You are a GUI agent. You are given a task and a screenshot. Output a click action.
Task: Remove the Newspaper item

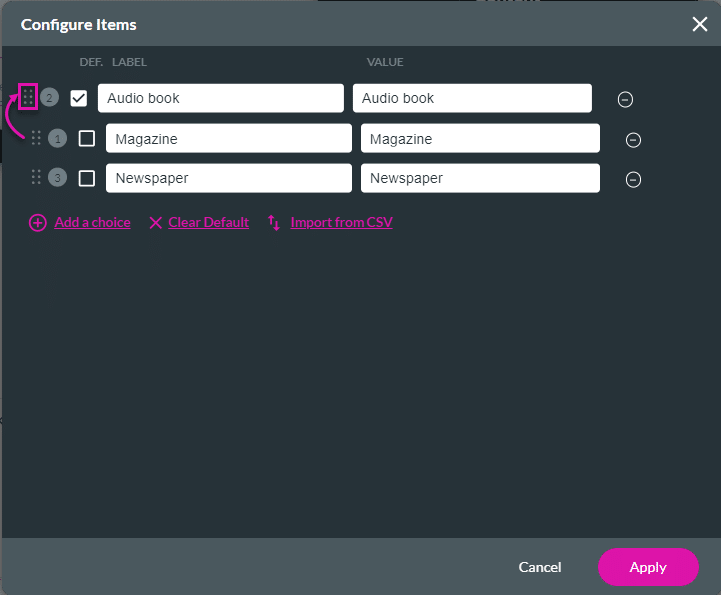(633, 180)
